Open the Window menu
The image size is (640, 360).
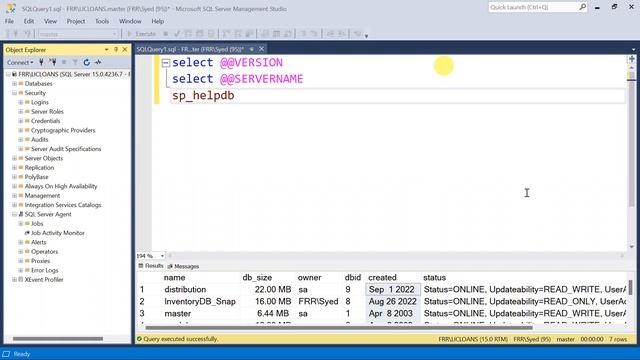coord(130,21)
